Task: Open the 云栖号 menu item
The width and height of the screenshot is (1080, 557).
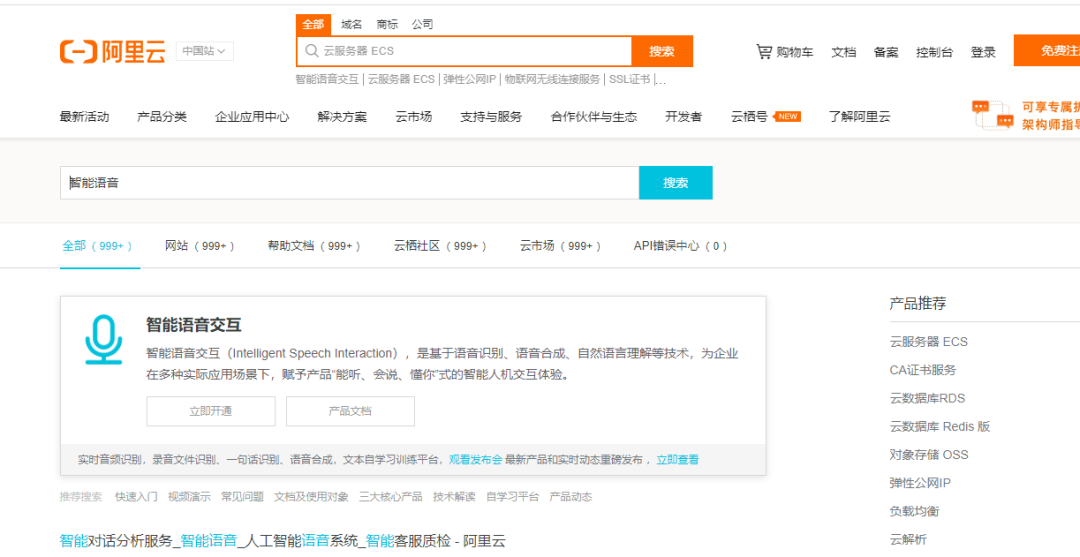Action: point(749,117)
